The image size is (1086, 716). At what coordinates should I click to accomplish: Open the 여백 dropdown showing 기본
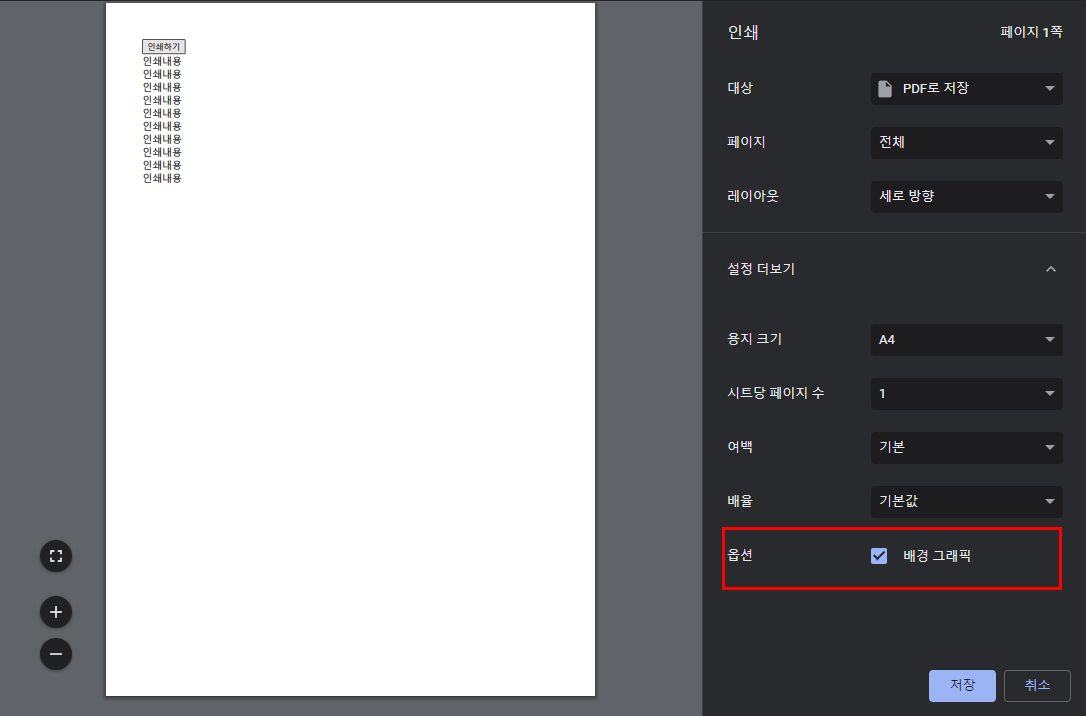point(966,447)
